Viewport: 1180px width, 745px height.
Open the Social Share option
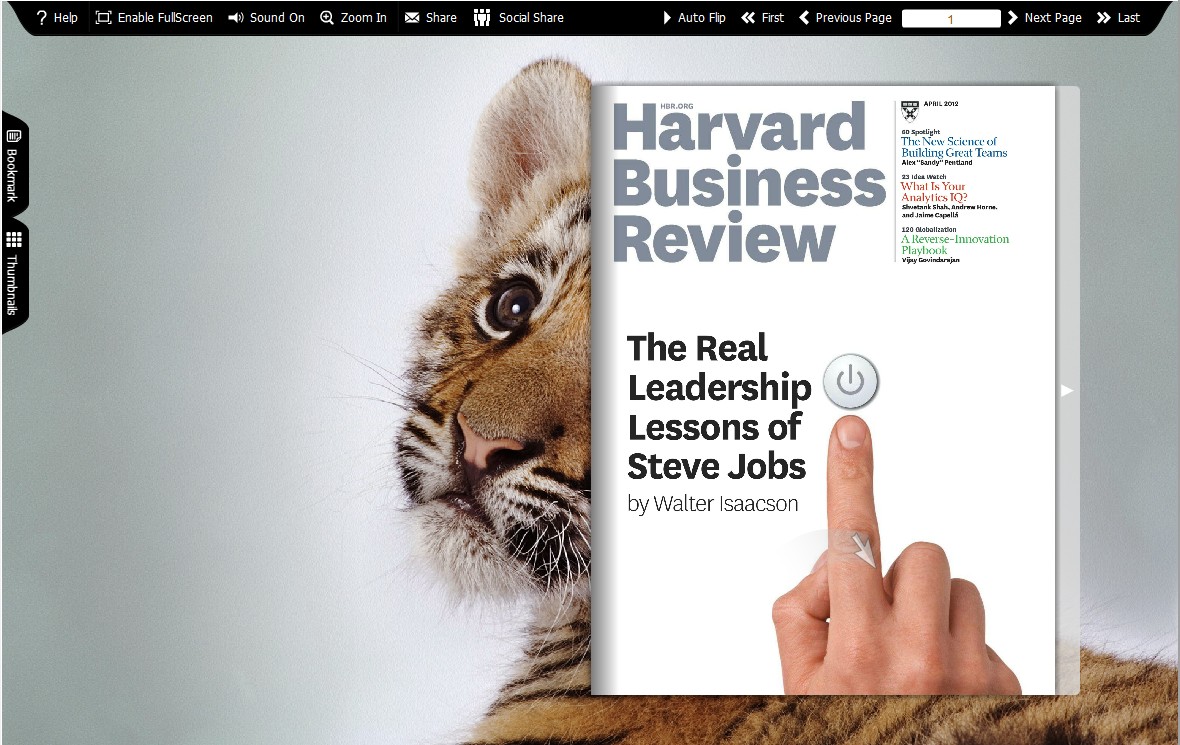click(x=519, y=17)
